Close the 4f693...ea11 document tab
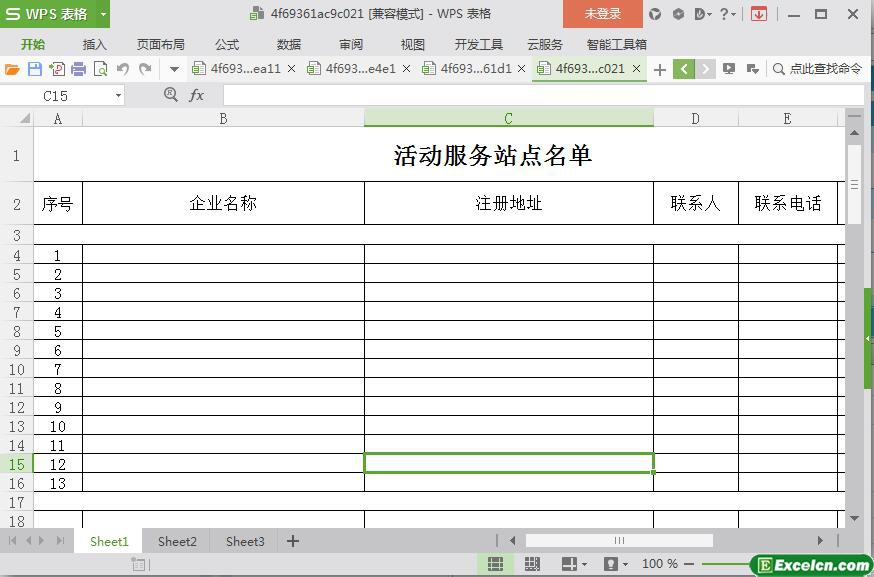The image size is (874, 577). point(291,69)
